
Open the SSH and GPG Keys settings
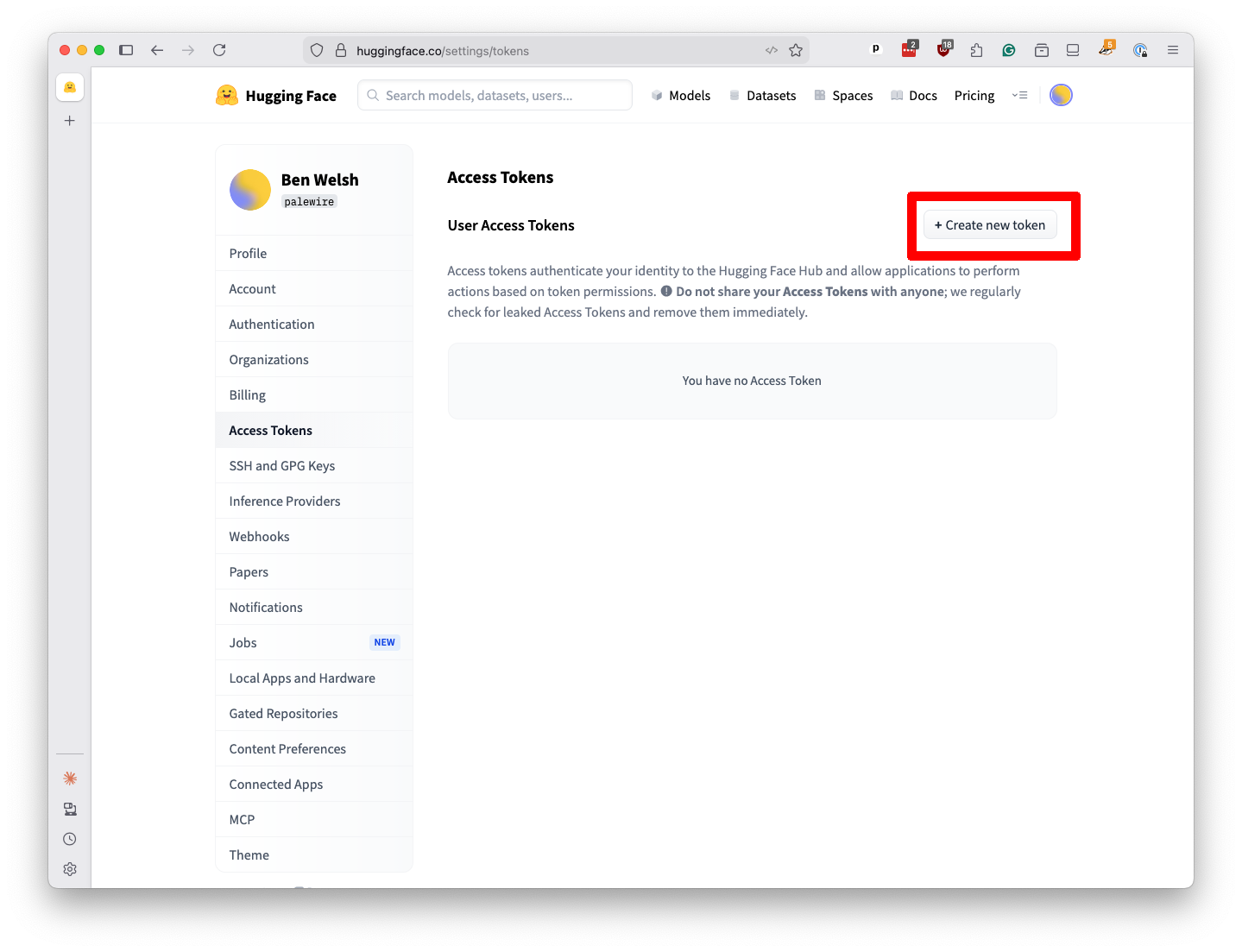click(x=281, y=465)
